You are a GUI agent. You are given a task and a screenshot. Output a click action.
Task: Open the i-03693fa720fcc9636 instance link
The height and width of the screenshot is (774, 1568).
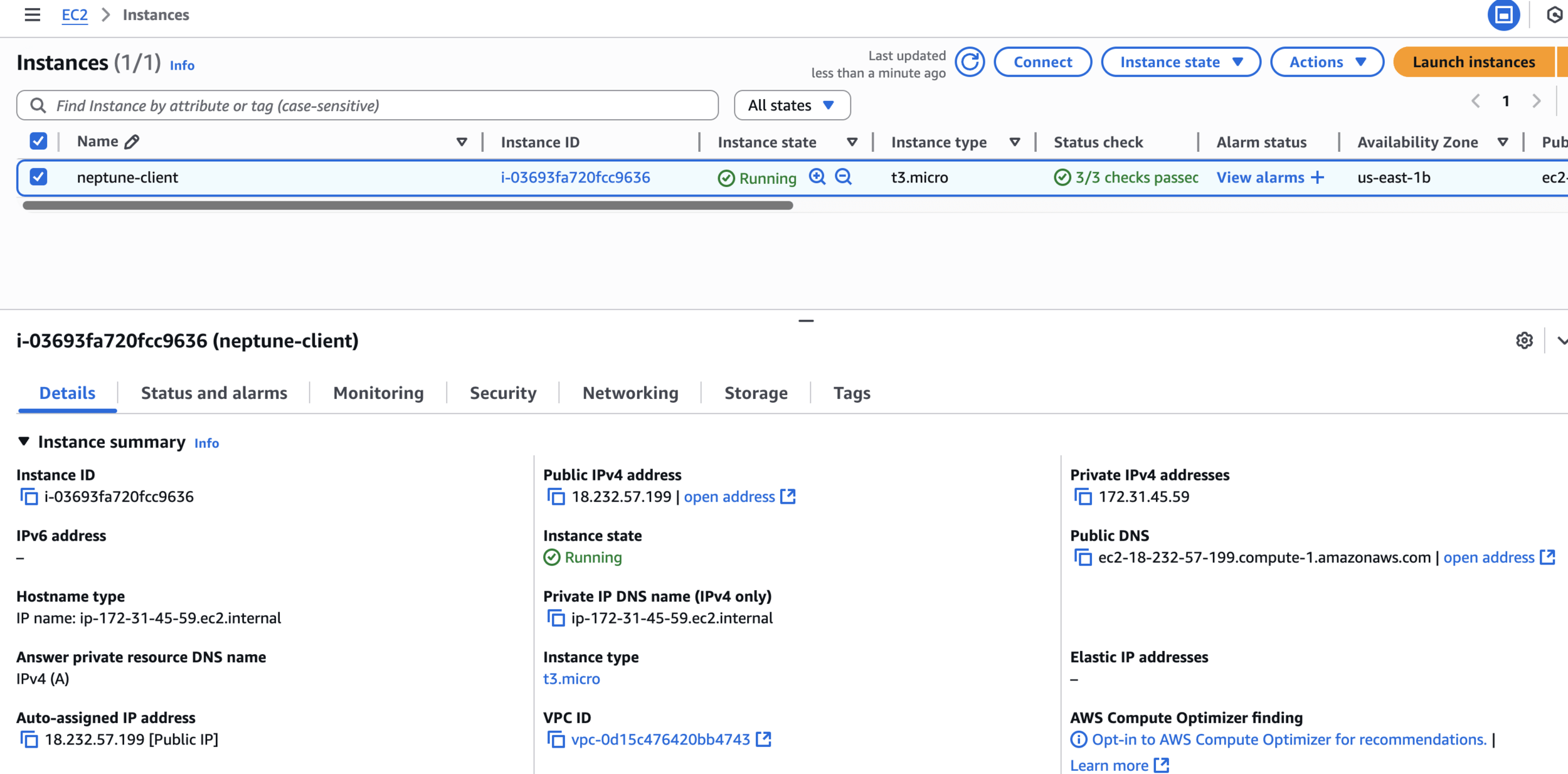click(575, 178)
